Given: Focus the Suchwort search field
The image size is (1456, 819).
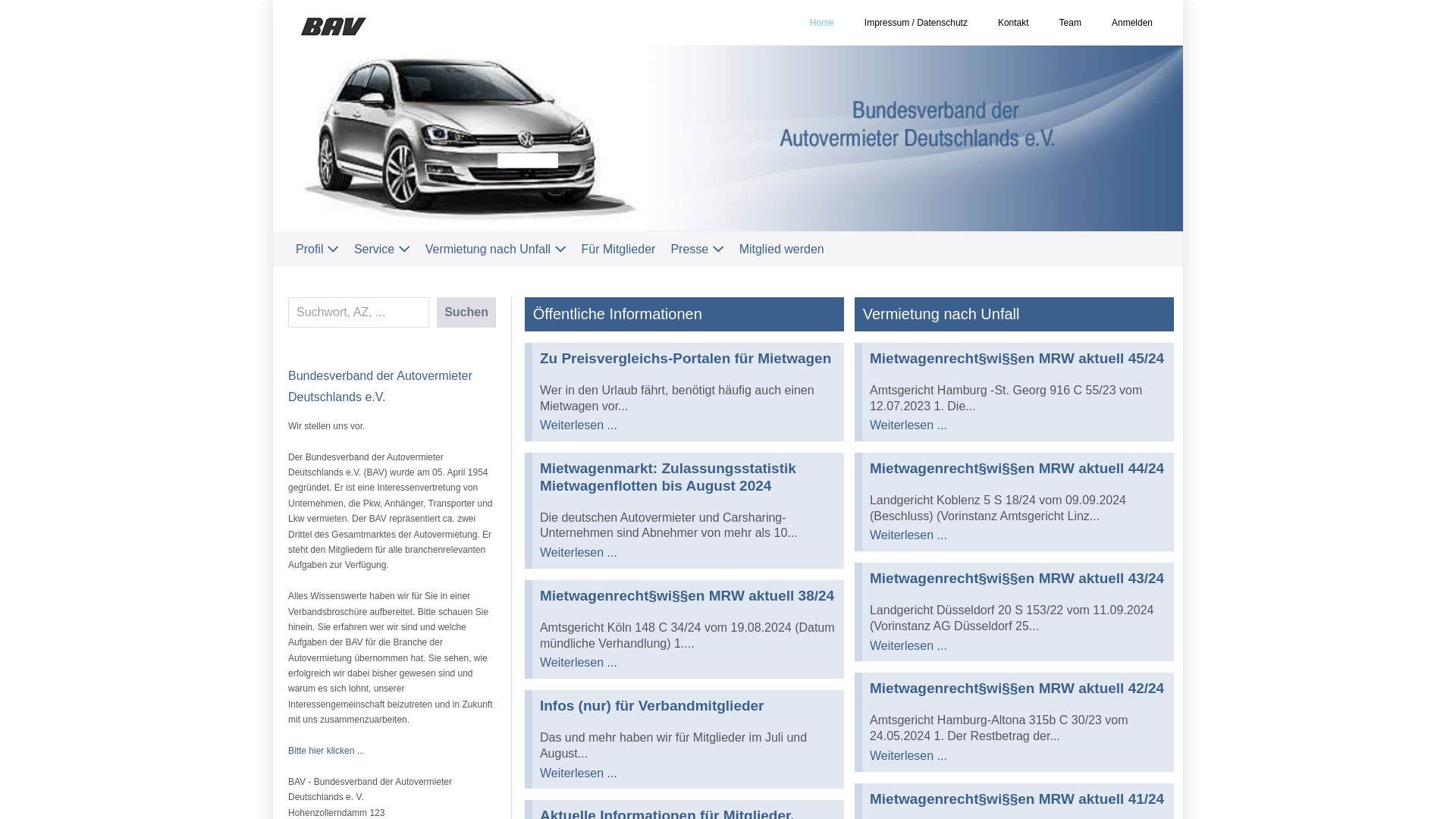Looking at the screenshot, I should pos(359,312).
